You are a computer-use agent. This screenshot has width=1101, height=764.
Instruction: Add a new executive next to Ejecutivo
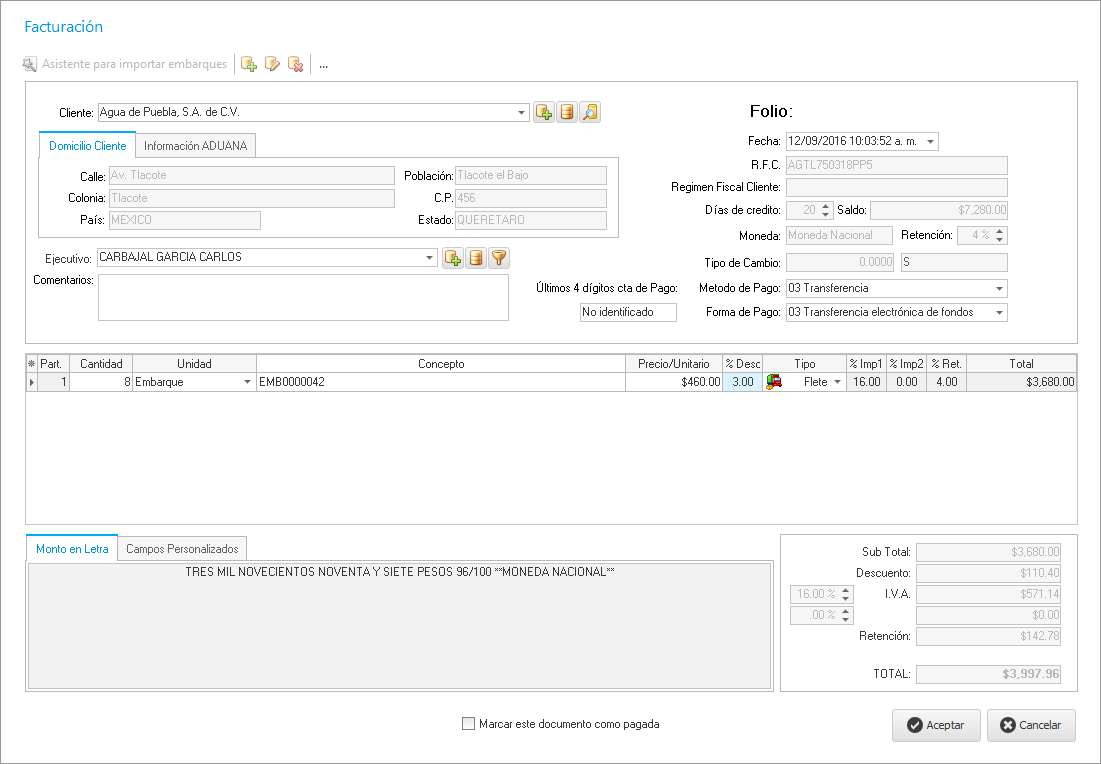pos(452,258)
